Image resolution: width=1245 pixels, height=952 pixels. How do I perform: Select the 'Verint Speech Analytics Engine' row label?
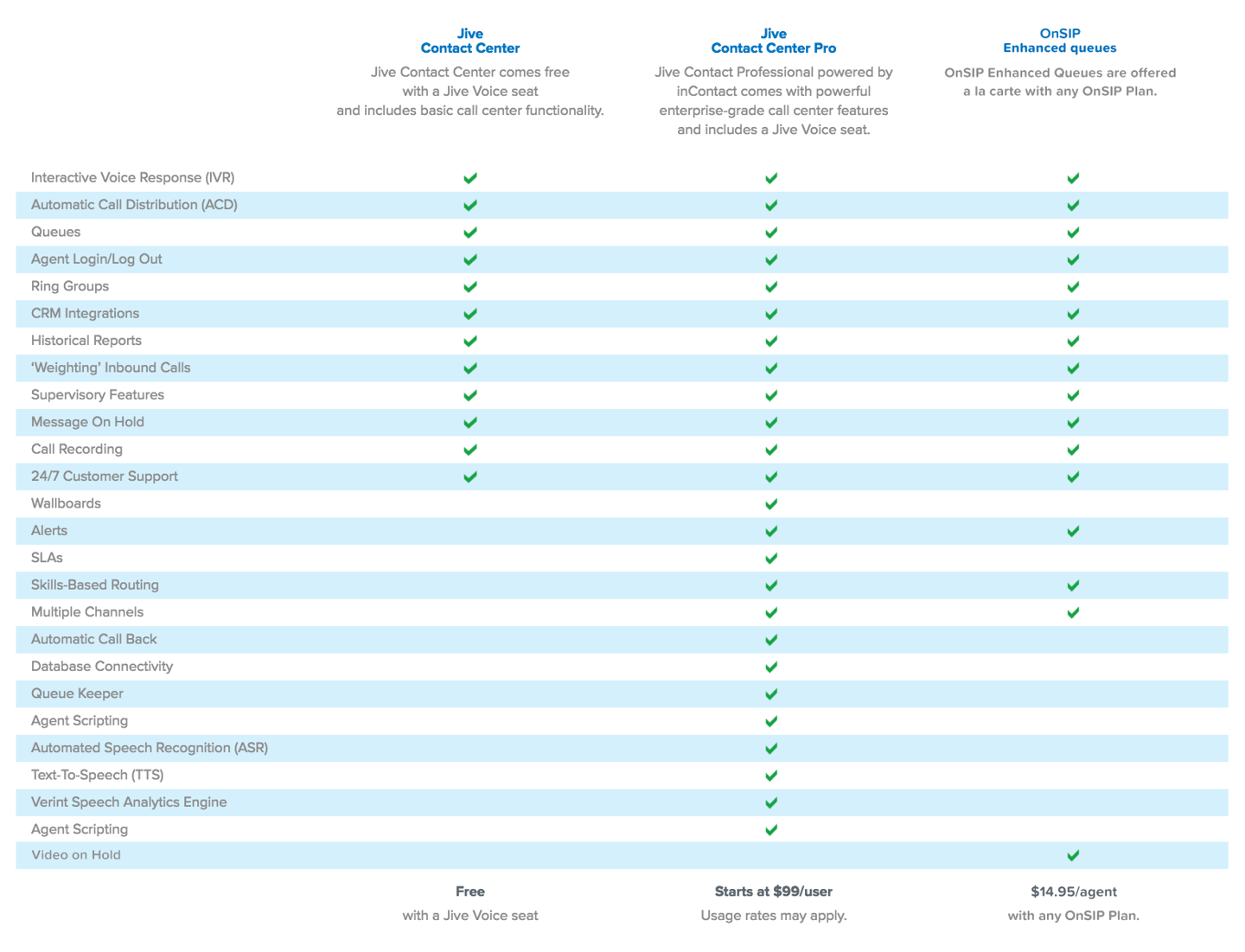click(x=129, y=802)
